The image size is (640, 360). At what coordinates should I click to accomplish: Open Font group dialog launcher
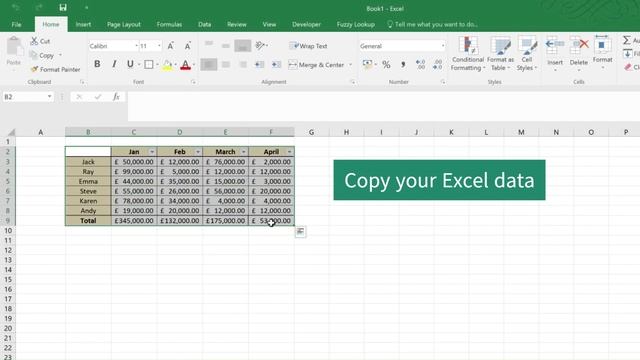(193, 82)
